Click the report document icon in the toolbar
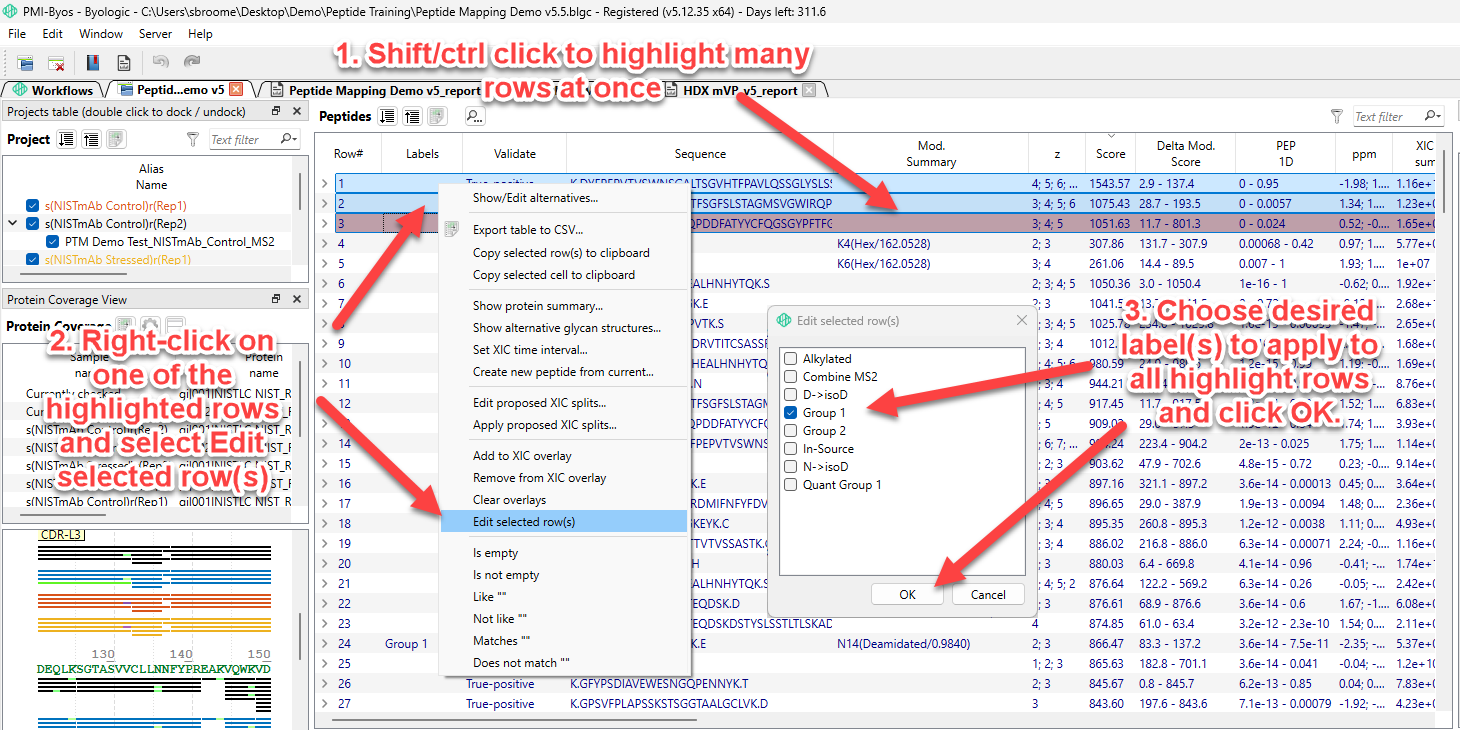 [x=123, y=62]
